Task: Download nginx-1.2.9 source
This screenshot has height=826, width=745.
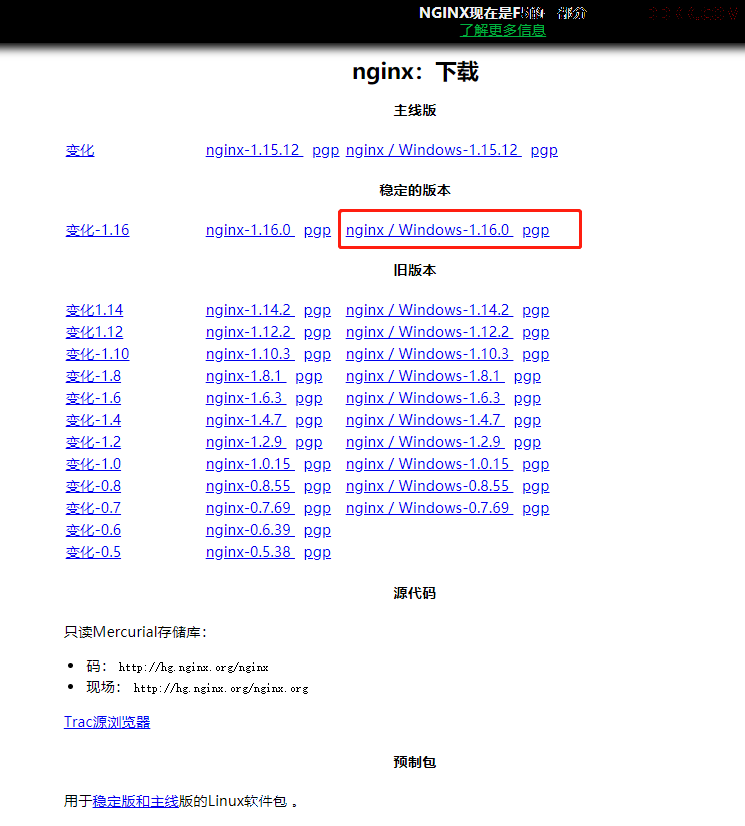Action: (x=246, y=442)
